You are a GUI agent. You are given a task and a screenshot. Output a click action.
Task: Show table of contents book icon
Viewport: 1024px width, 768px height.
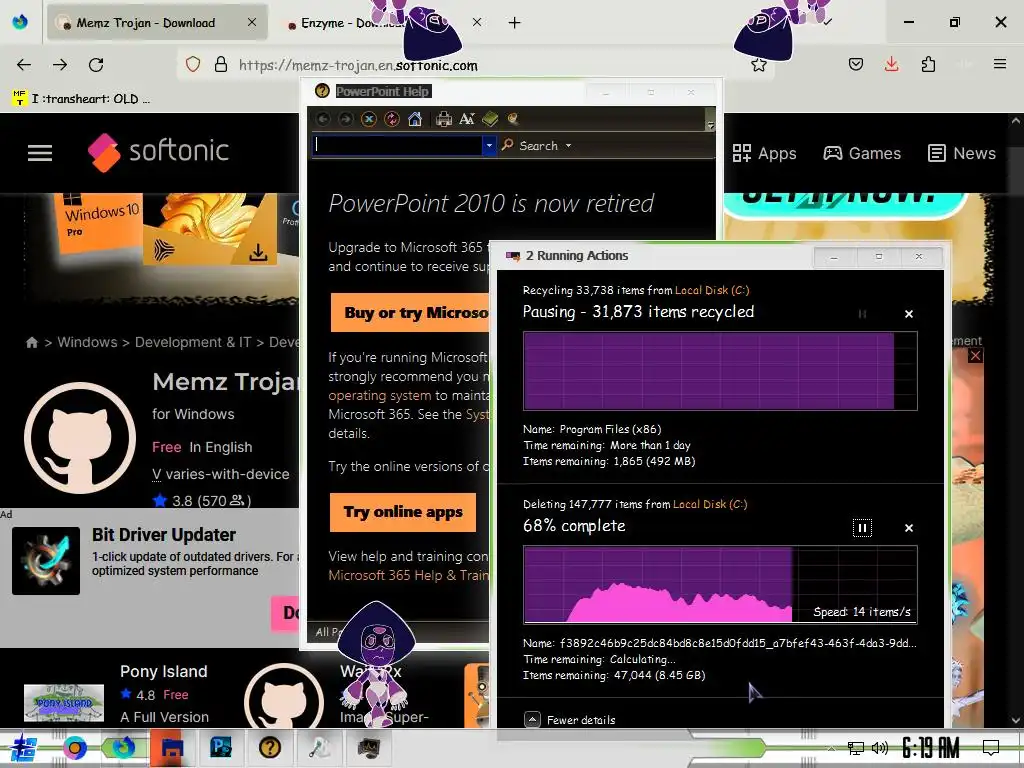tap(490, 119)
